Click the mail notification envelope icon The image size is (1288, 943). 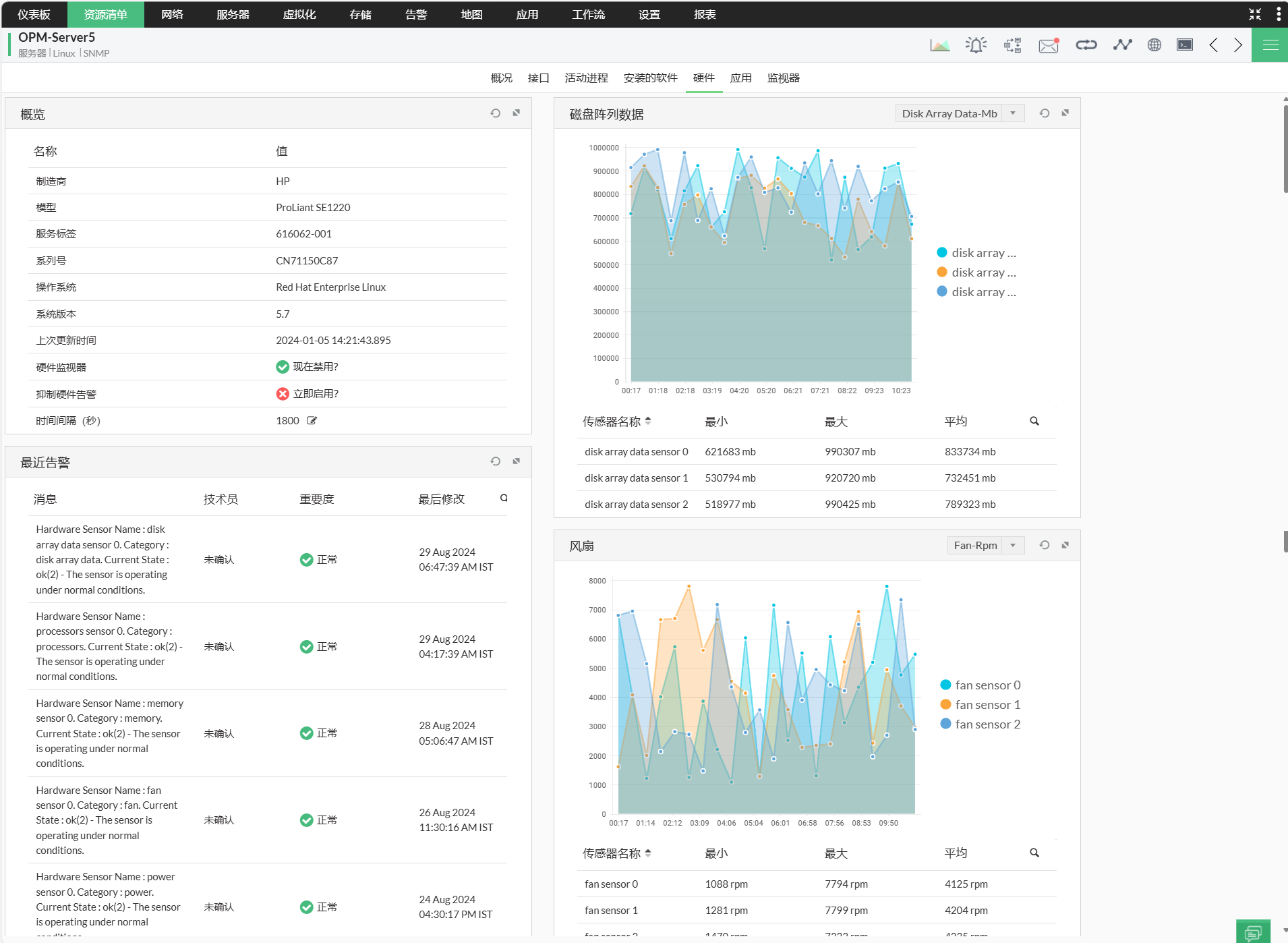1048,45
